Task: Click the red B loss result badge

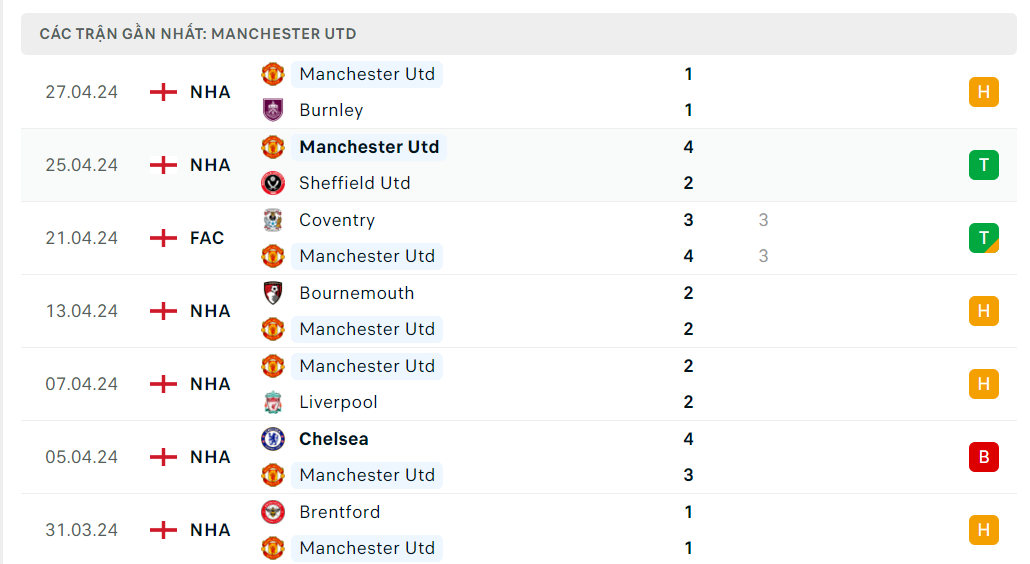Action: coord(983,457)
